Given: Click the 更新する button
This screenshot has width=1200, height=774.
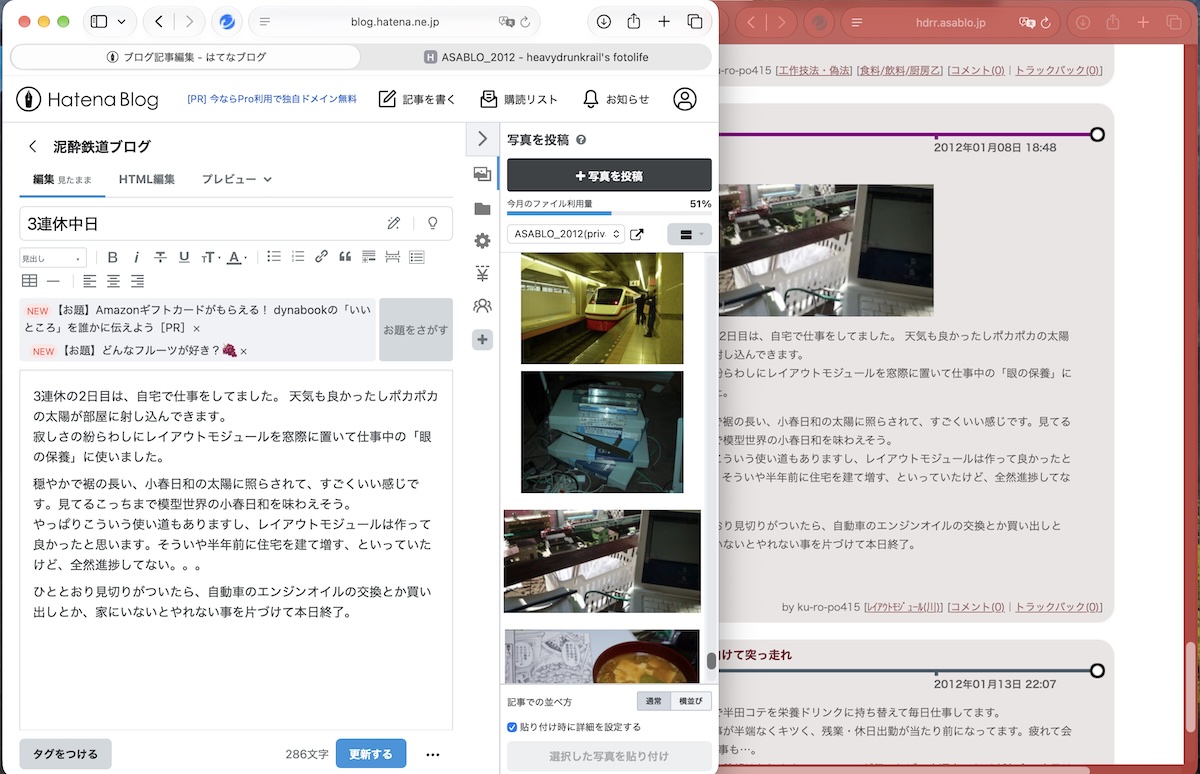Looking at the screenshot, I should tap(371, 754).
